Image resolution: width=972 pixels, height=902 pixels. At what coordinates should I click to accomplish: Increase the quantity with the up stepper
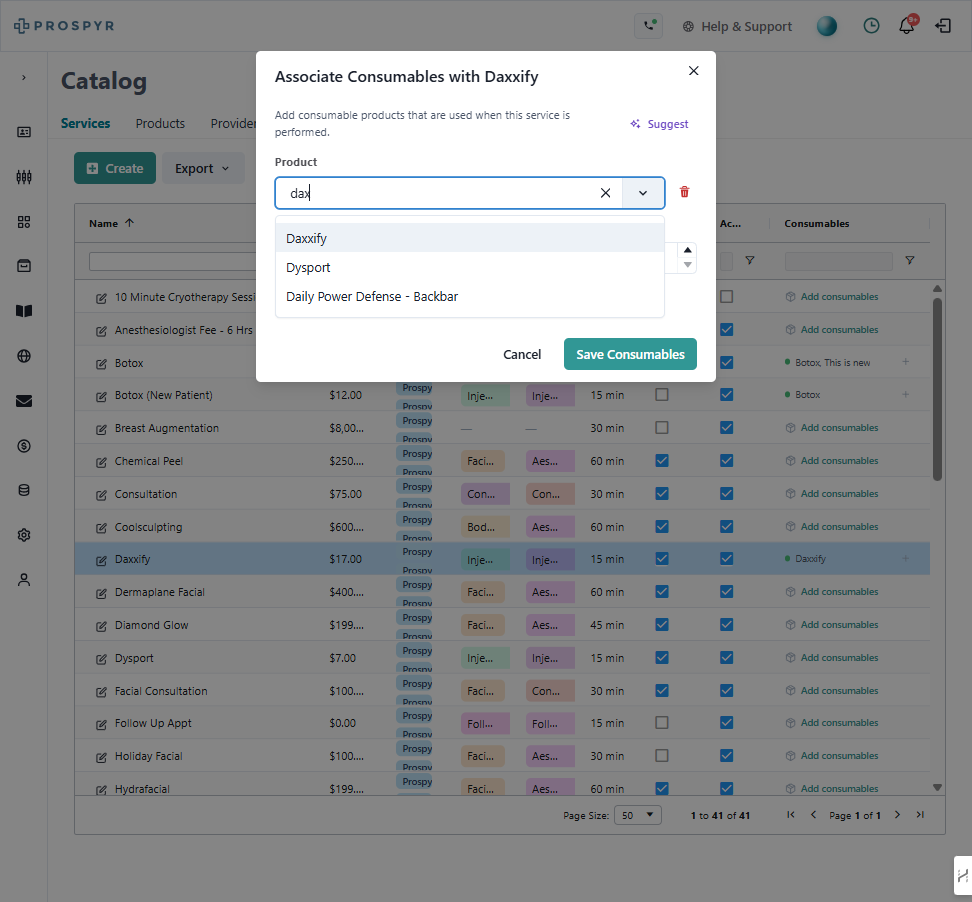coord(687,250)
